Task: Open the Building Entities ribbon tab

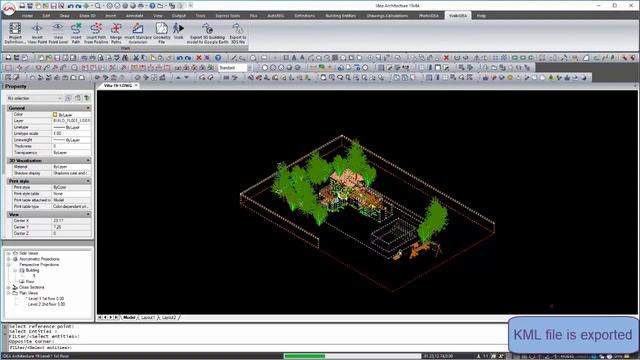Action: (340, 16)
